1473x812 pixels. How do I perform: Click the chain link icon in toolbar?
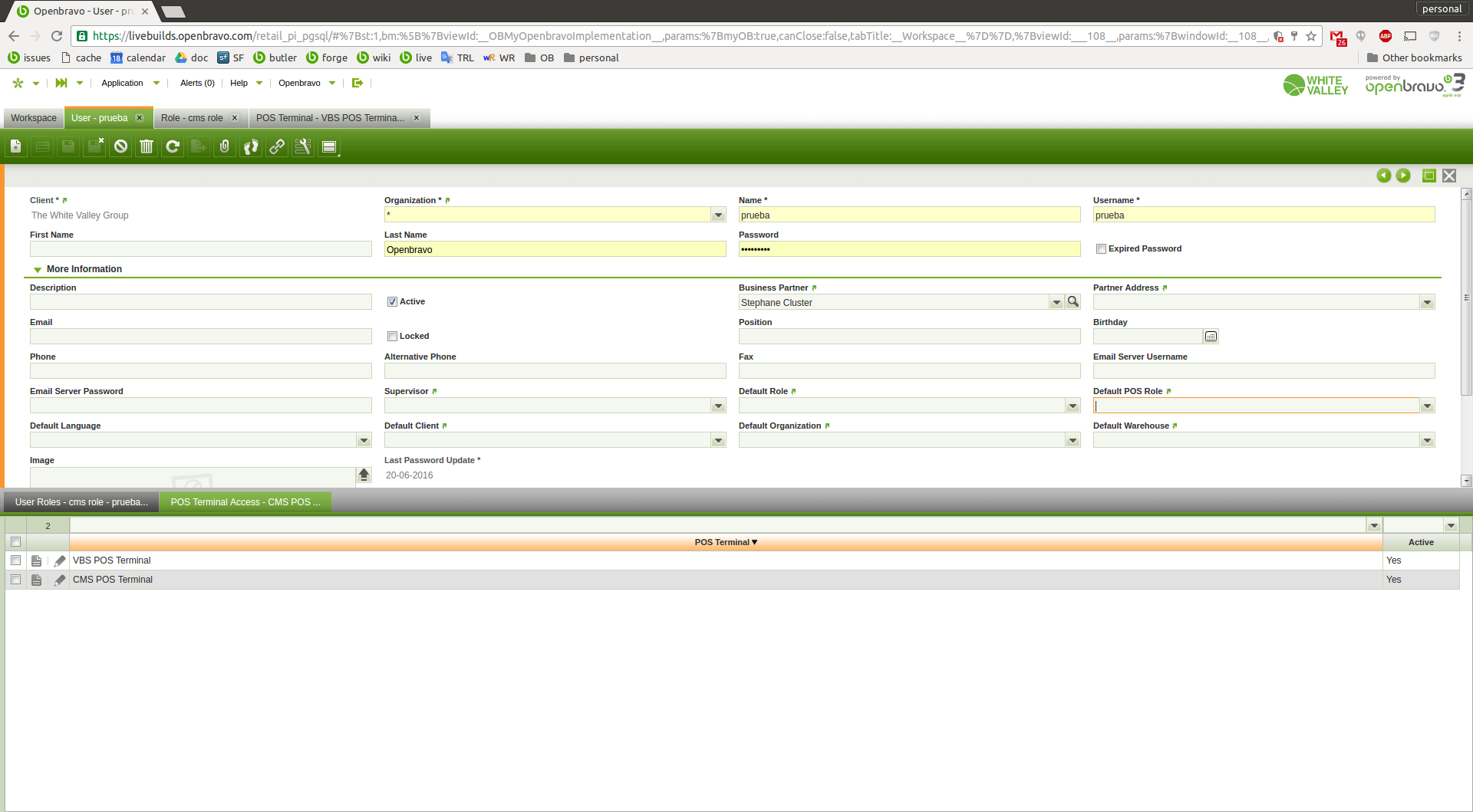click(x=277, y=146)
